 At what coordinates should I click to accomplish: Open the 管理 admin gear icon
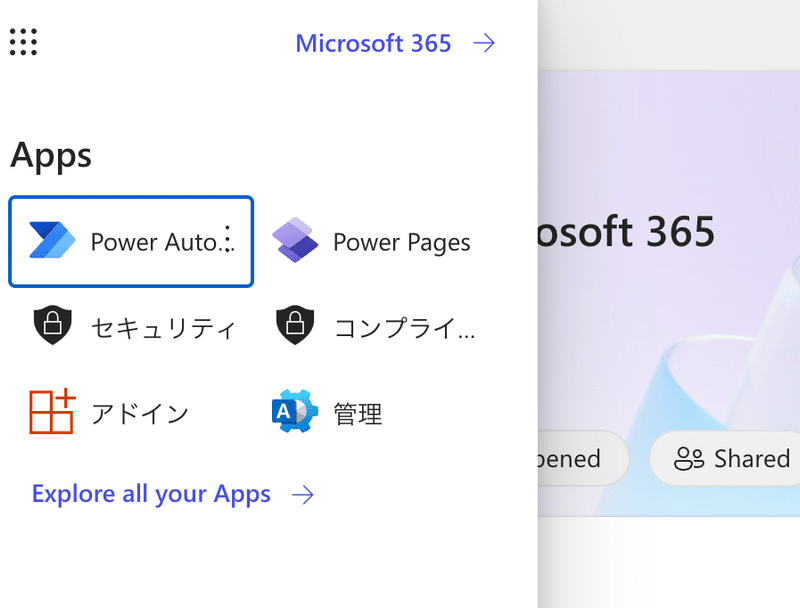295,411
